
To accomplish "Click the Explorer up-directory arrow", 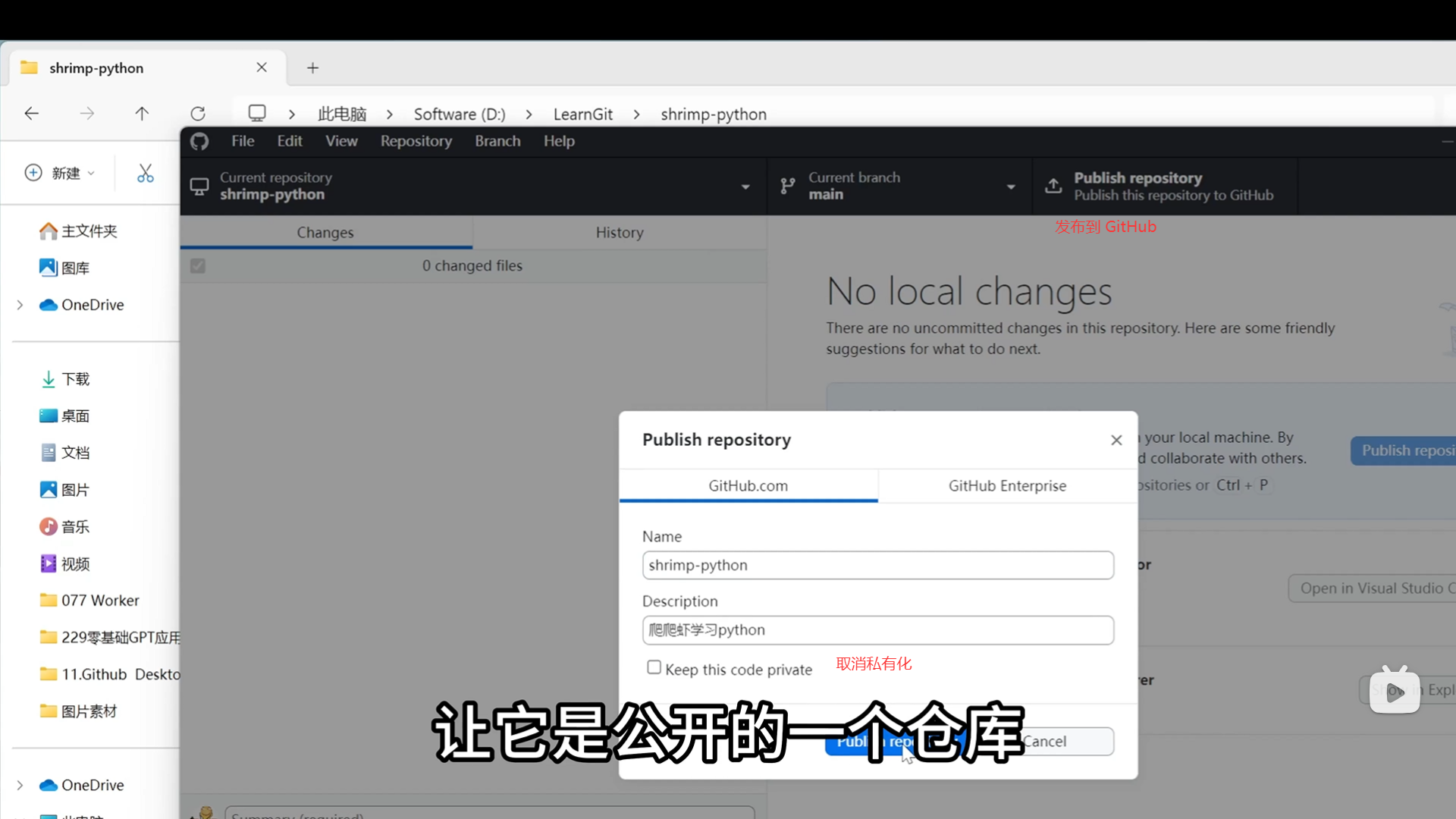I will (x=142, y=114).
